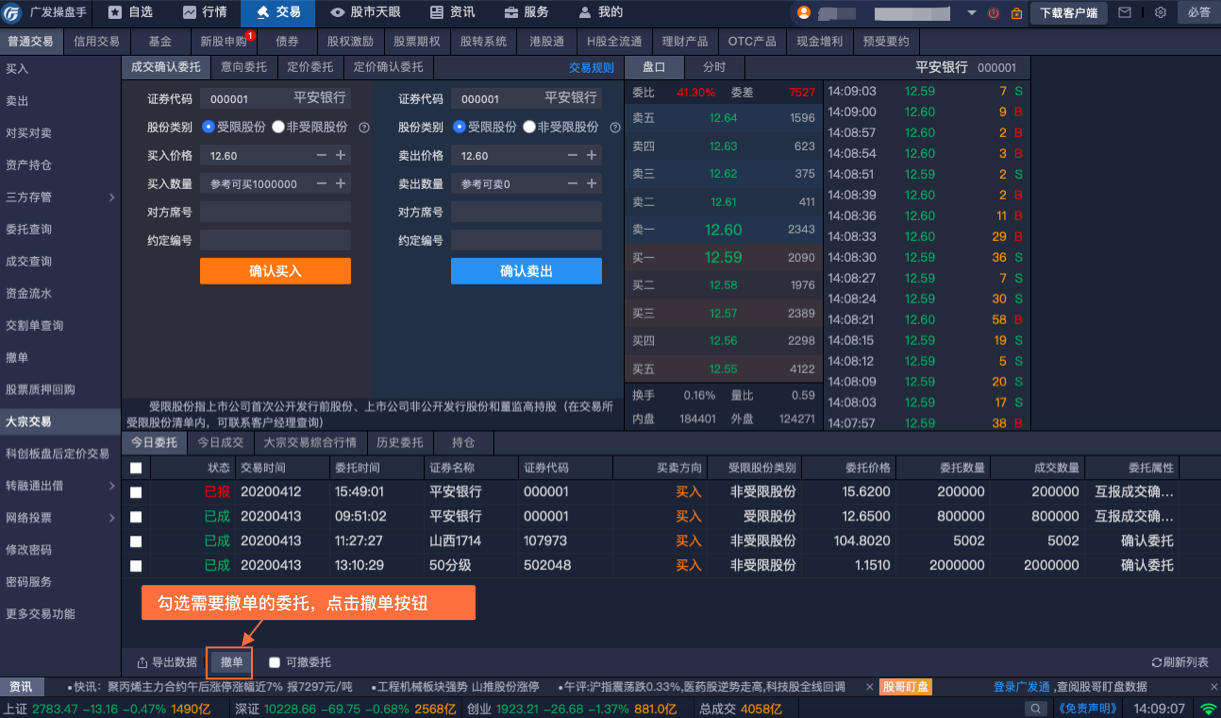
Task: Toggle the 可撤委托 checkbox
Action: coord(275,662)
